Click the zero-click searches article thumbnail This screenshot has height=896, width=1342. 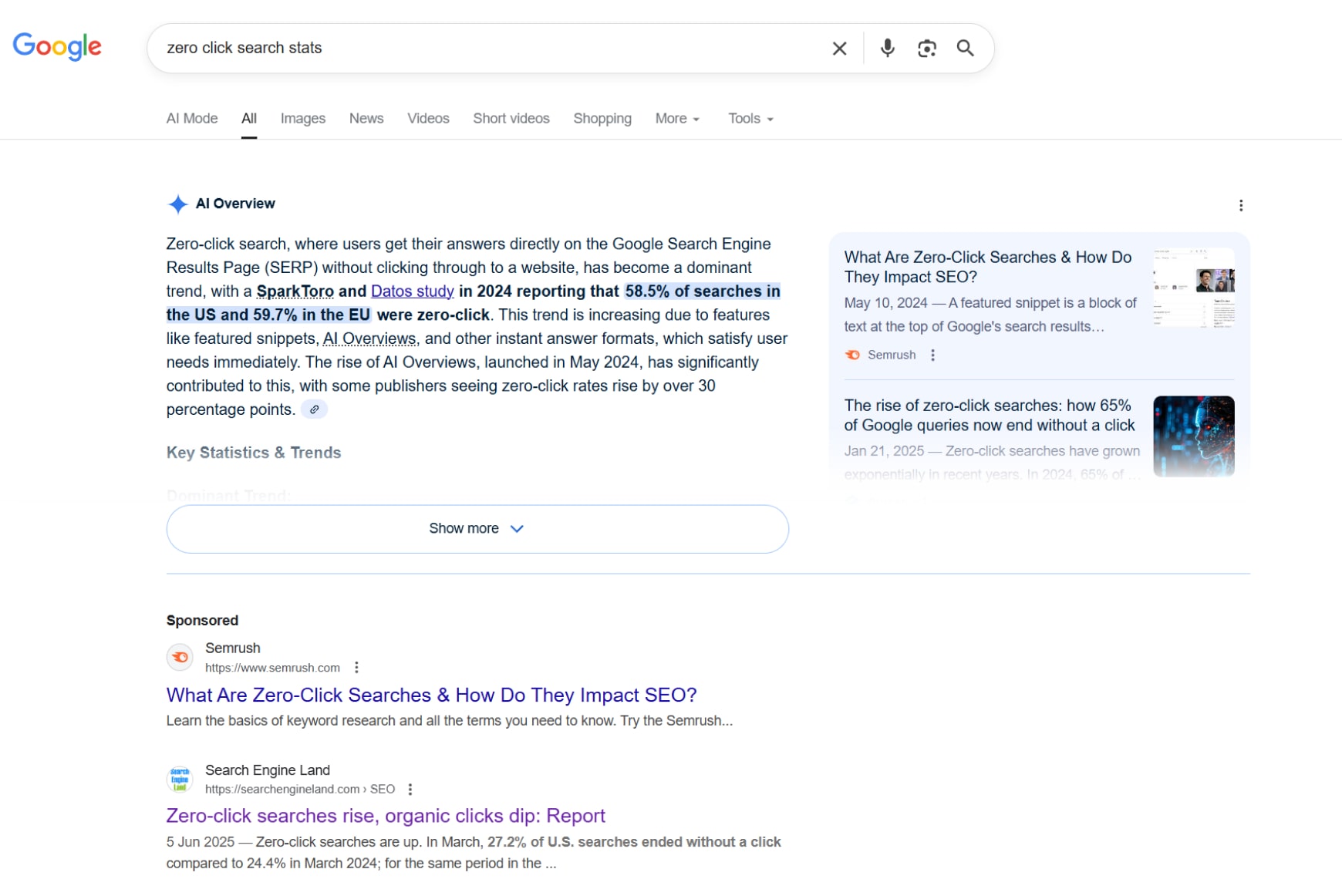pyautogui.click(x=1193, y=436)
